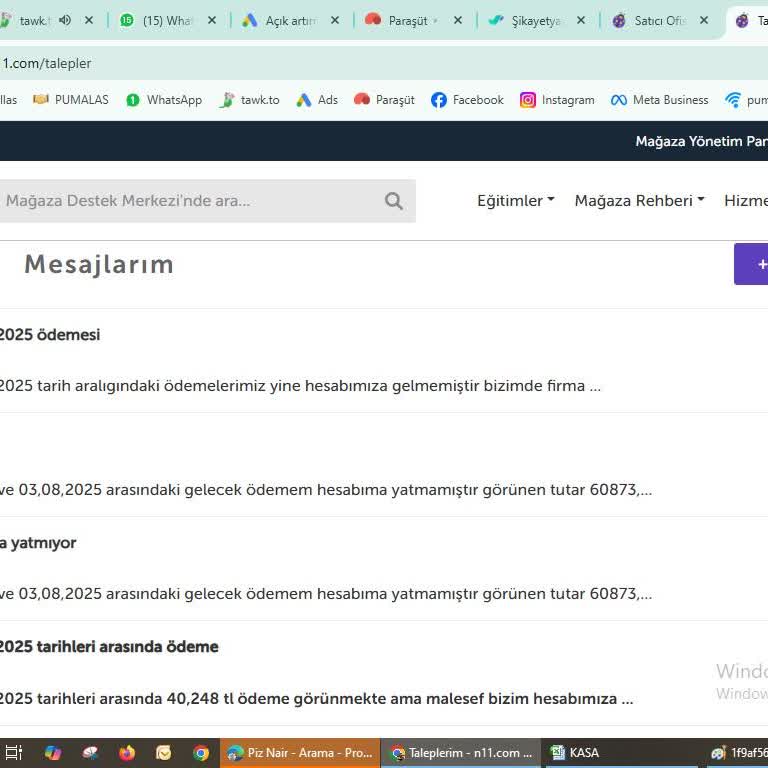Open the yellow mail app in taskbar
Screen dimensions: 768x768
pos(164,752)
